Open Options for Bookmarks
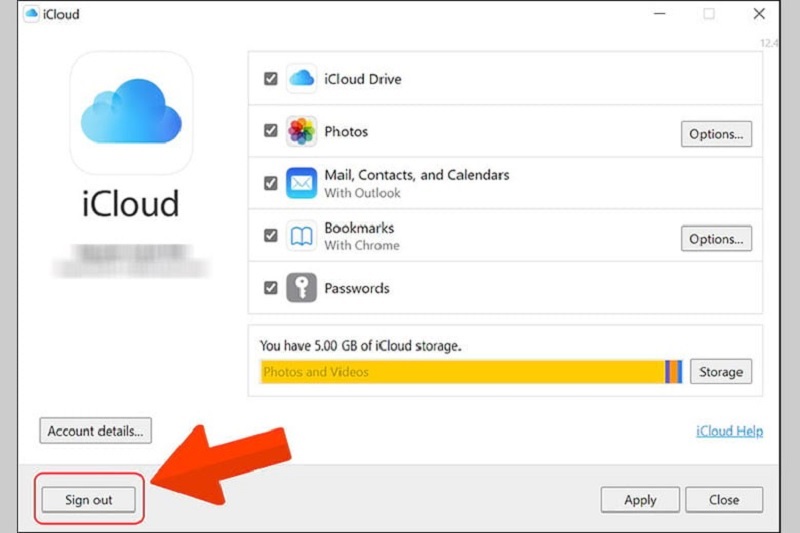The width and height of the screenshot is (800, 533). (716, 239)
